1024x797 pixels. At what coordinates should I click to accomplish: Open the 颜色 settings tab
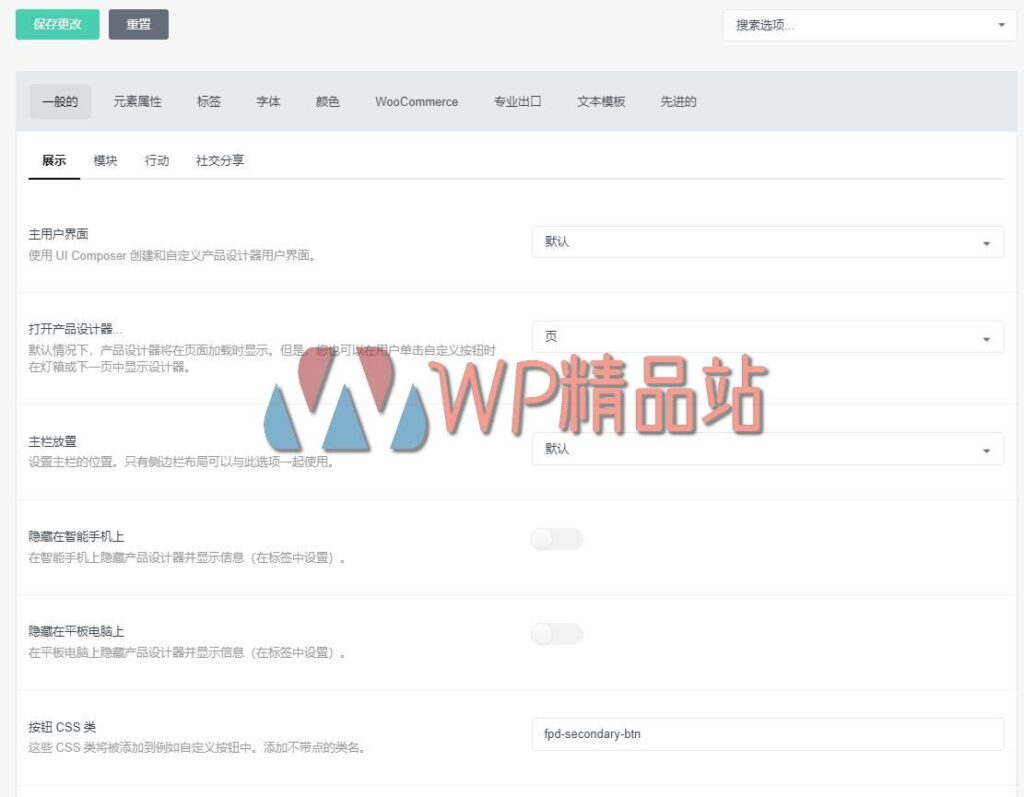point(326,101)
